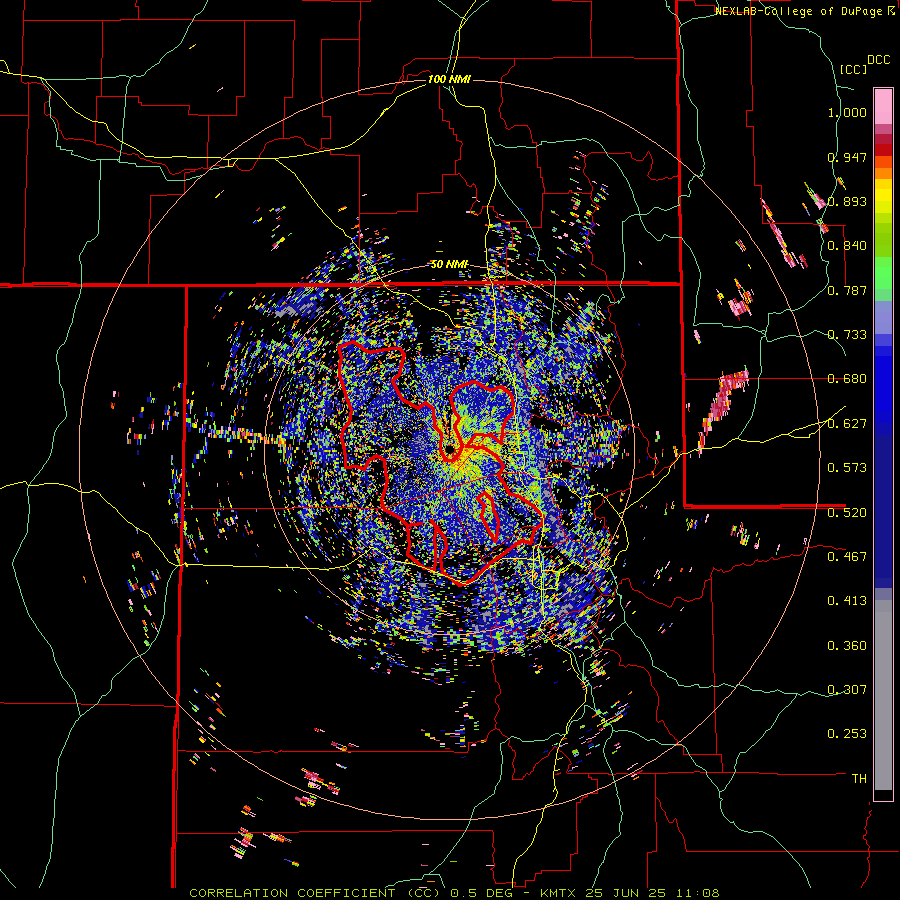900x900 pixels.
Task: Click the TH threshold label
Action: click(x=859, y=779)
